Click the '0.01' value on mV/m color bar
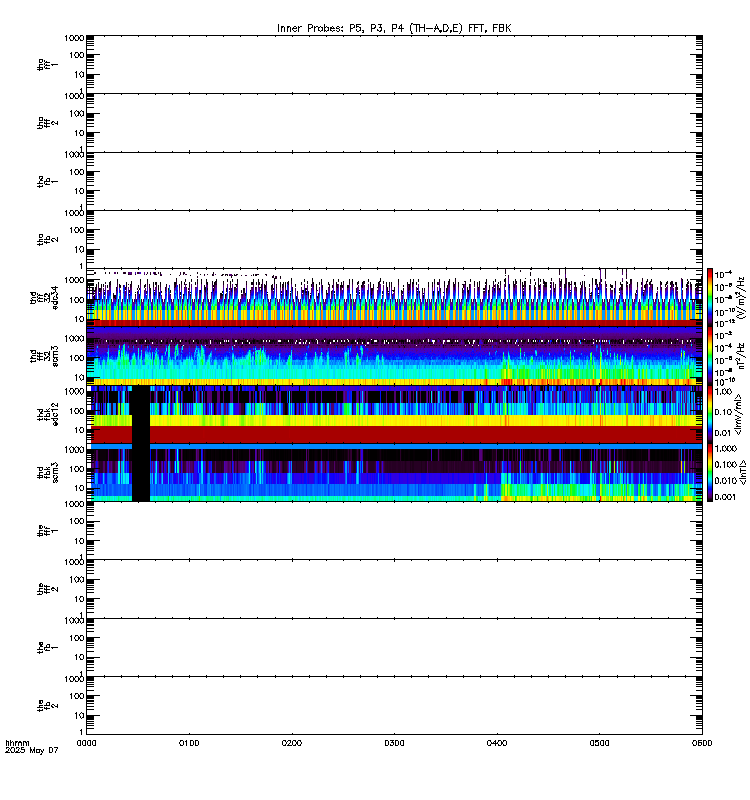 point(723,433)
